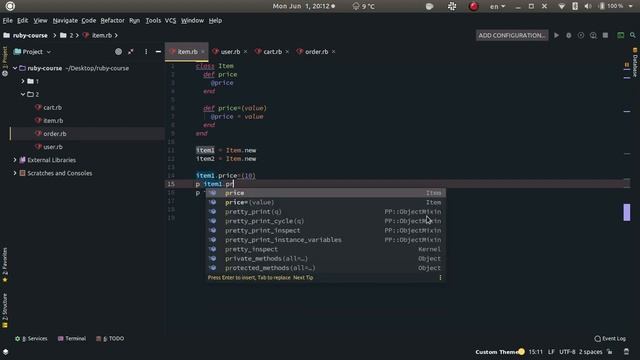Open the Favorites side panel
The width and height of the screenshot is (640, 360).
(5, 264)
